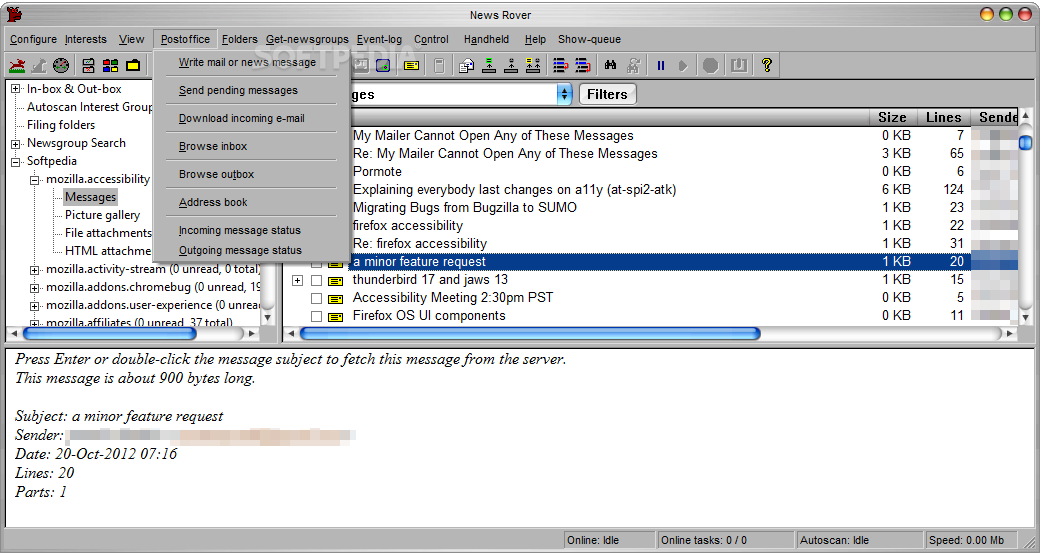Collapse the Softpedia tree node
This screenshot has width=1040, height=553.
(x=15, y=162)
